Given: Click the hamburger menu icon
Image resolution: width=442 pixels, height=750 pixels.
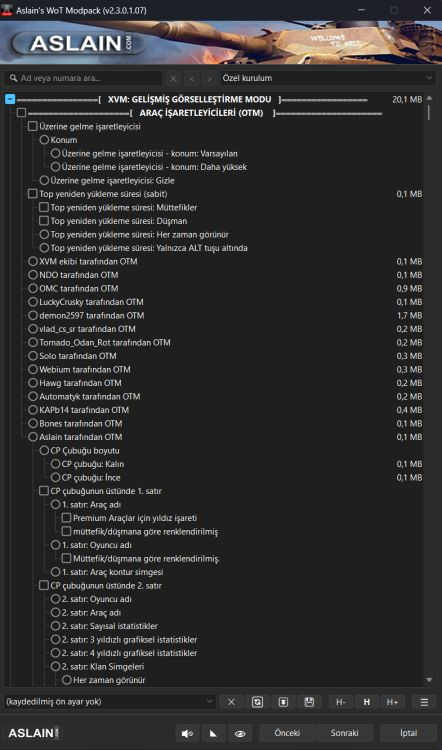Looking at the screenshot, I should coord(424,702).
